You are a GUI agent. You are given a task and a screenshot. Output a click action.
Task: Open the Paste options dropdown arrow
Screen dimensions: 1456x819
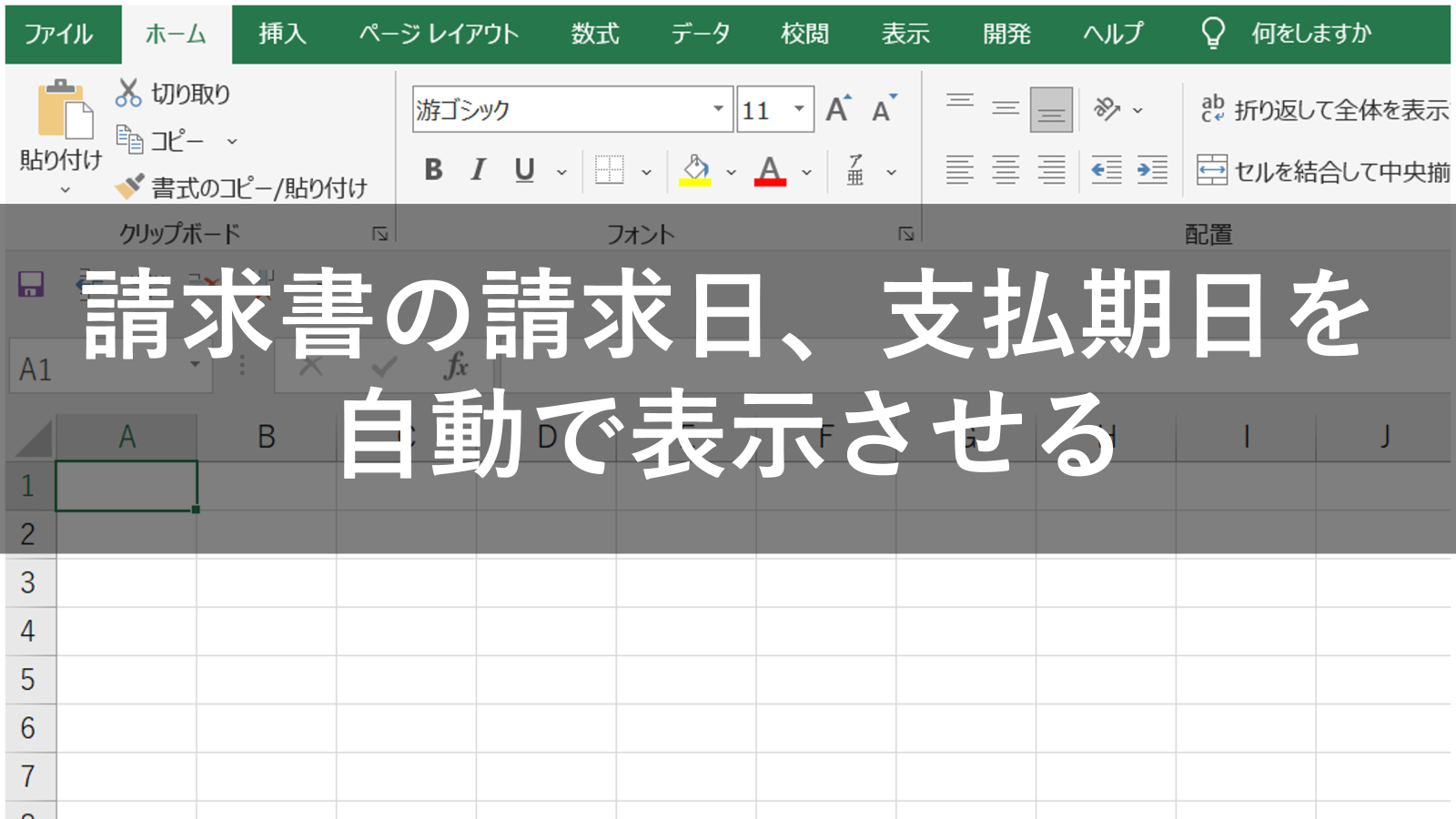point(65,189)
